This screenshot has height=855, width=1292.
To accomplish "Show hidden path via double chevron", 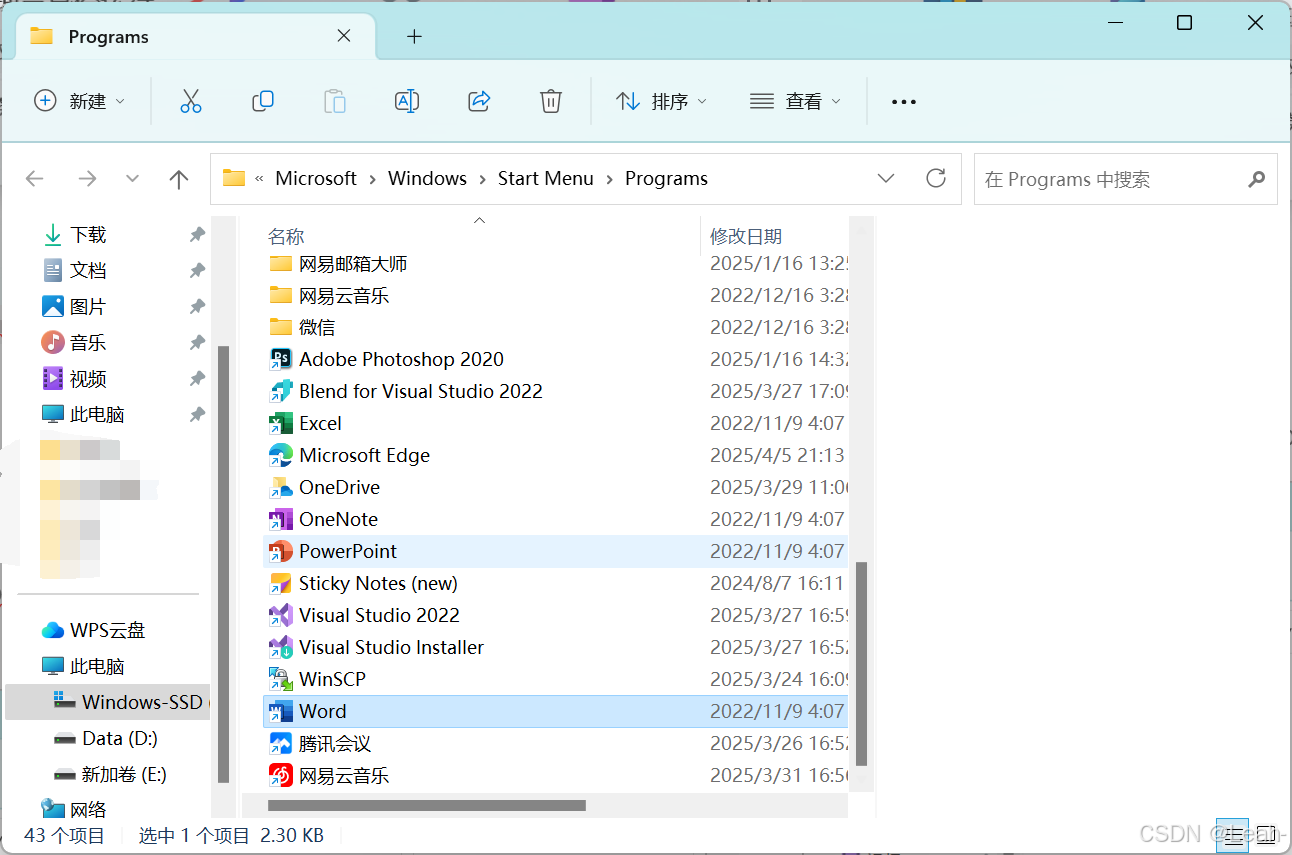I will coord(260,179).
